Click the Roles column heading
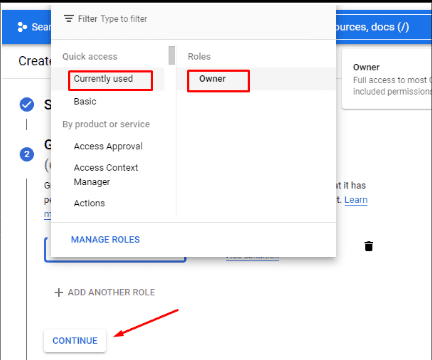Viewport: 432px width, 360px height. [199, 57]
